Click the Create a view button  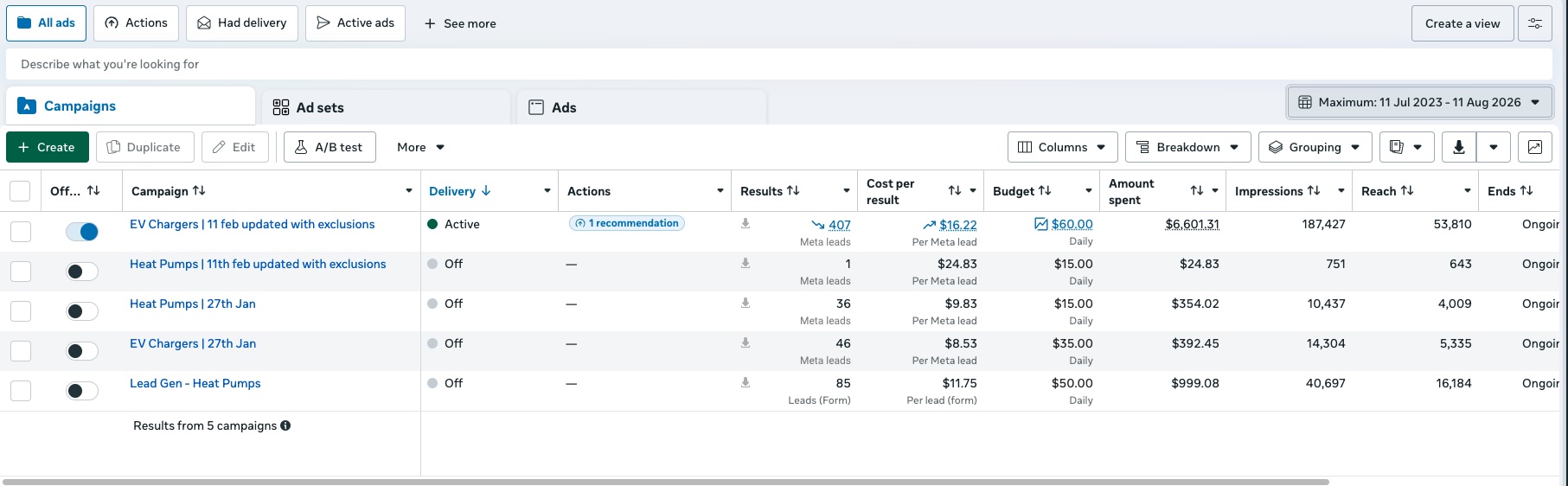[x=1462, y=23]
